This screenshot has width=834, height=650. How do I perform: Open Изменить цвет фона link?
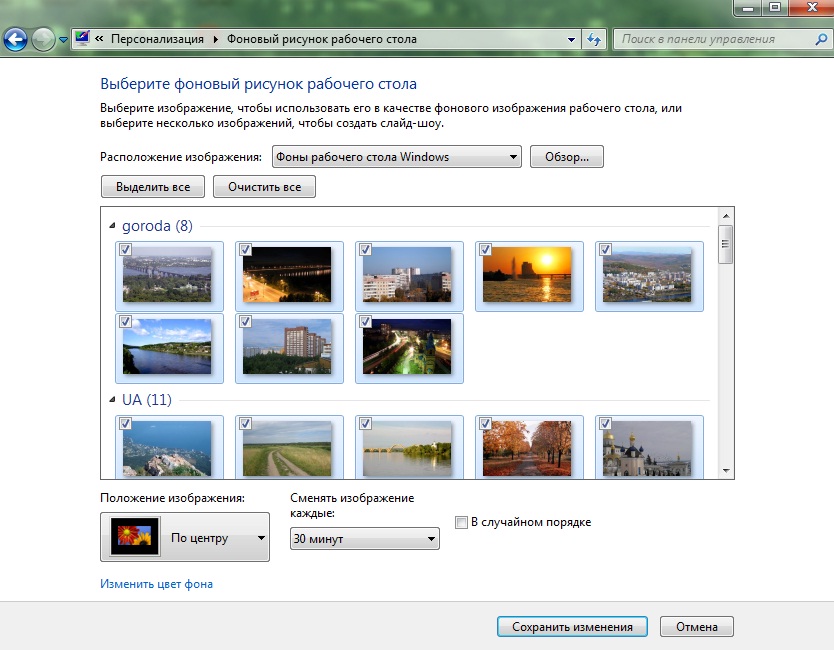tap(156, 584)
